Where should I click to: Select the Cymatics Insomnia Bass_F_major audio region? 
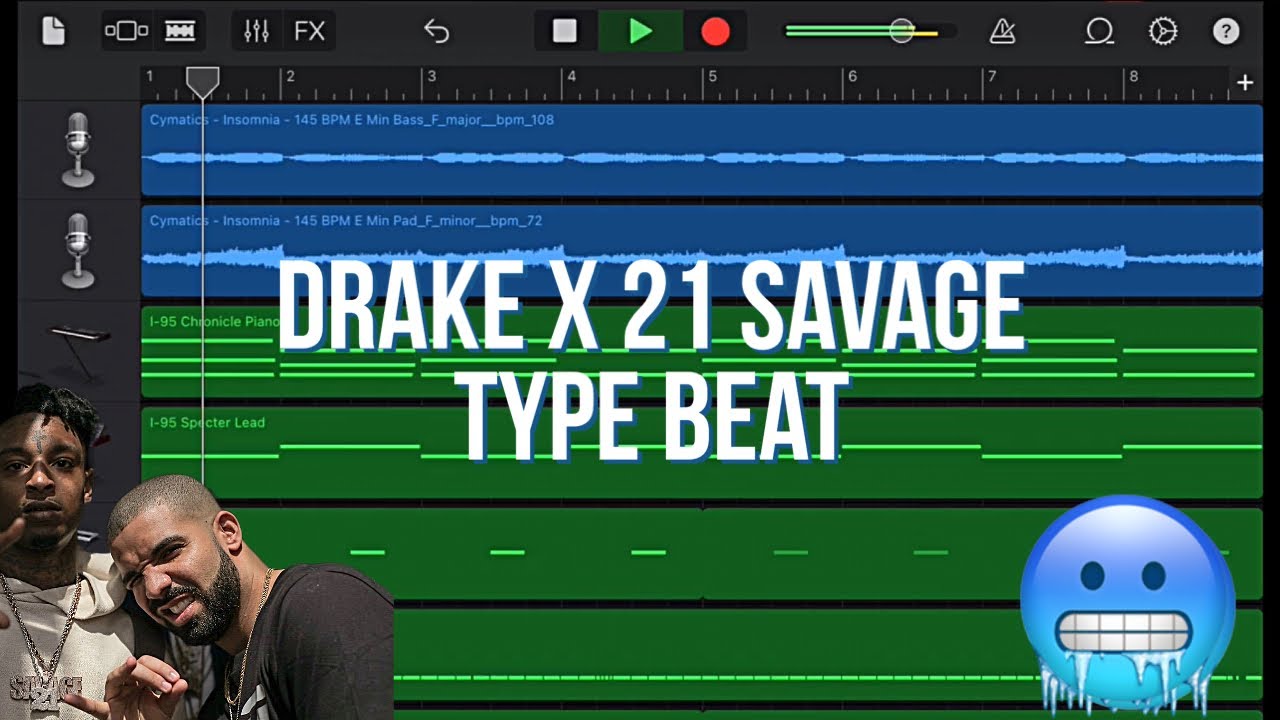pyautogui.click(x=702, y=150)
